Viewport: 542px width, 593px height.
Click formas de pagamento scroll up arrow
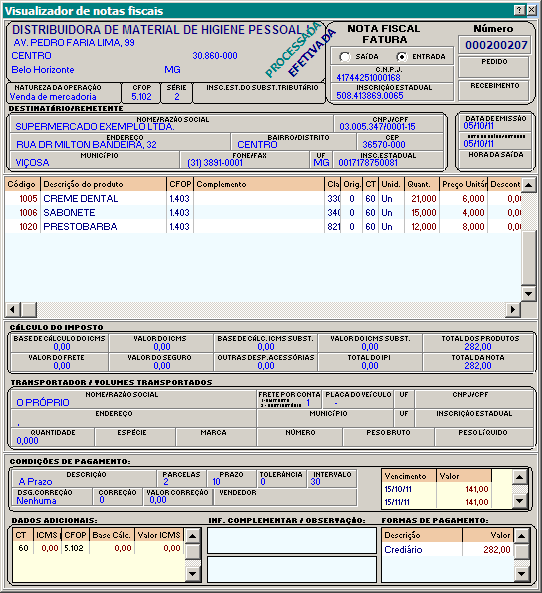point(521,536)
